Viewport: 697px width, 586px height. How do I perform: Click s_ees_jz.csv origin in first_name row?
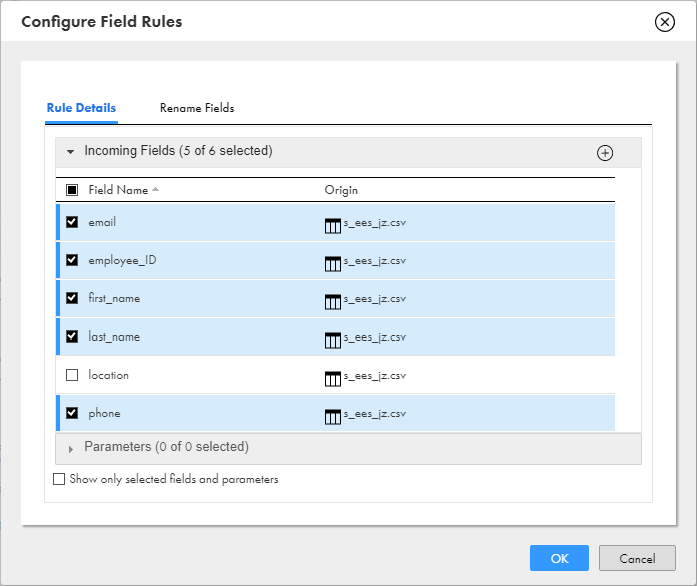[x=374, y=299]
